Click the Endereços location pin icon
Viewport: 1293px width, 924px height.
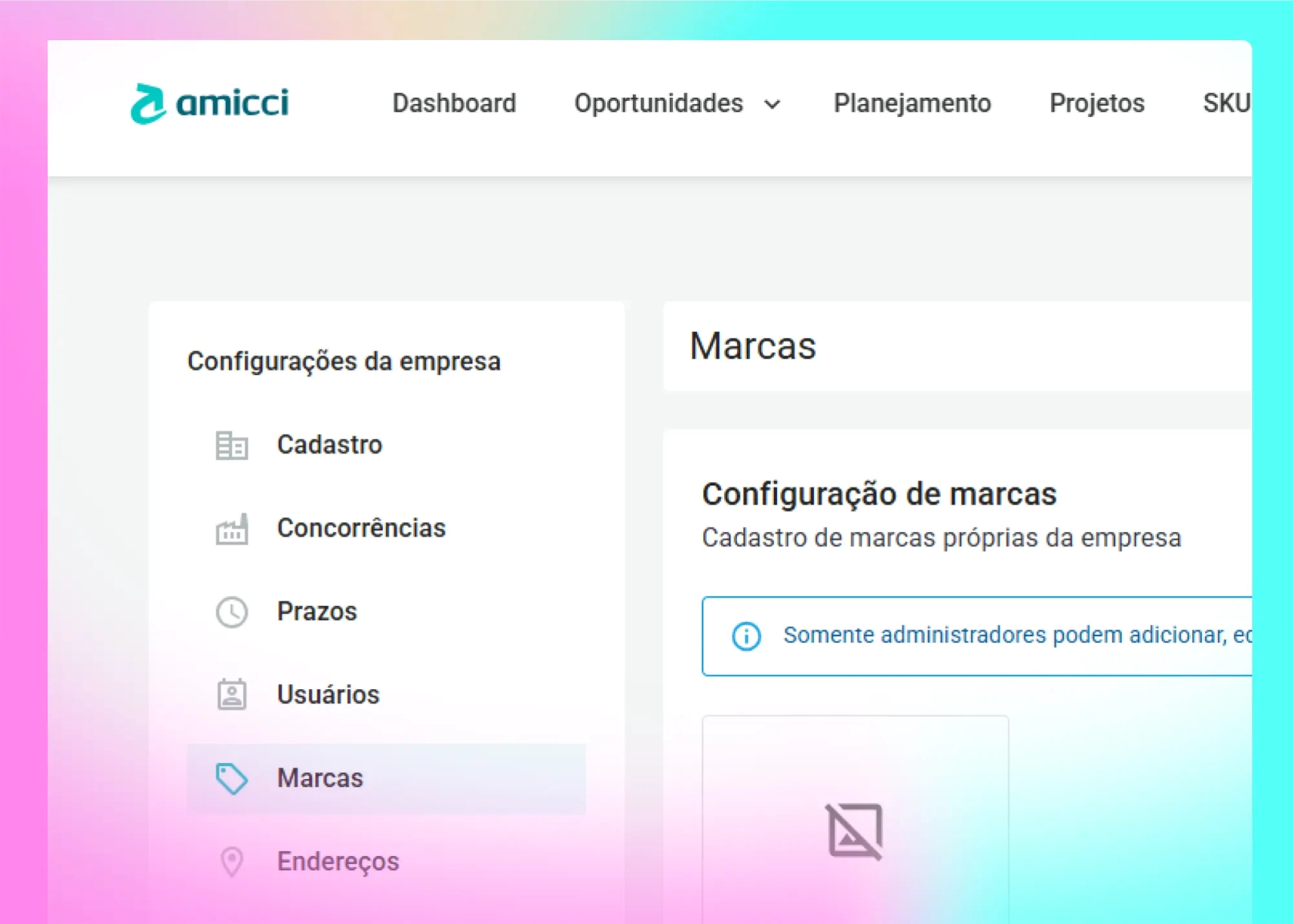click(232, 861)
